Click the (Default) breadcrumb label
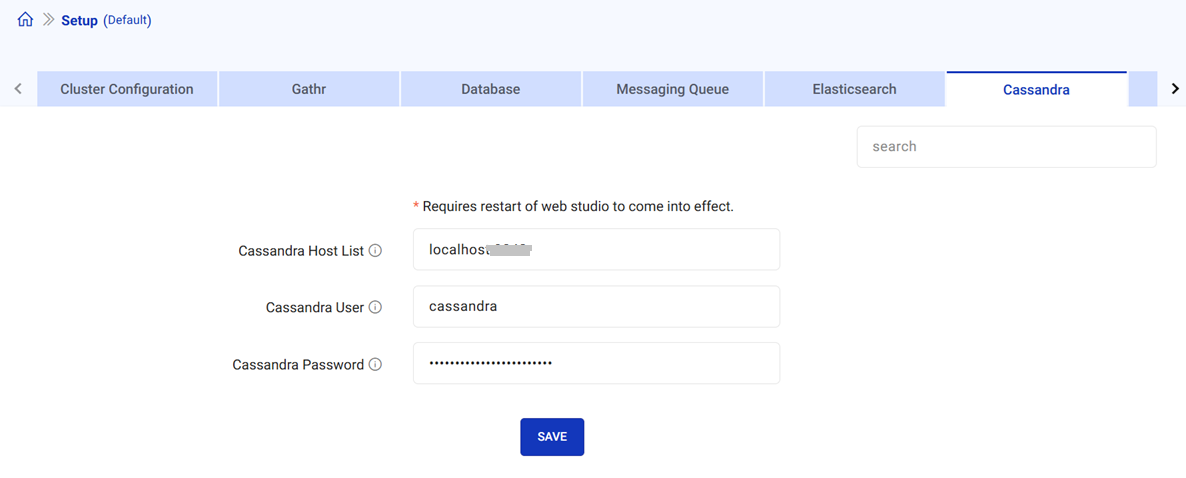This screenshot has width=1186, height=478. [127, 20]
